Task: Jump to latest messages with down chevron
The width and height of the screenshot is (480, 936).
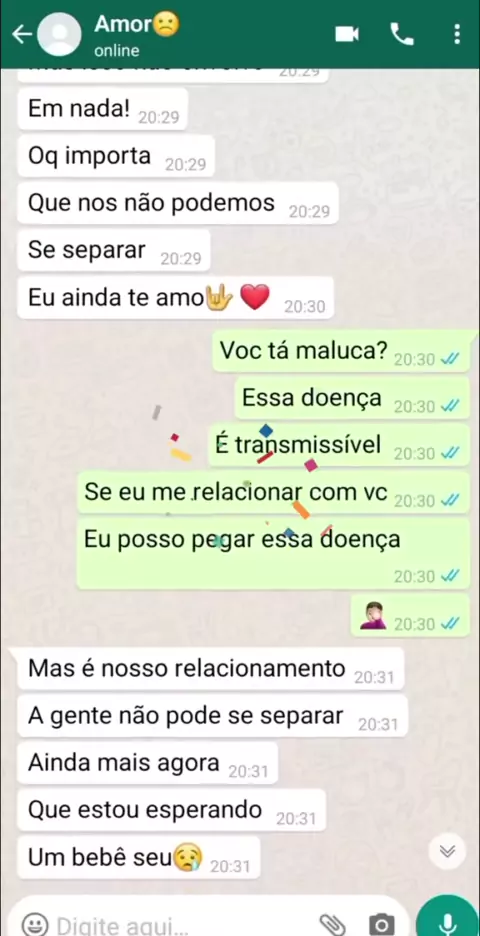Action: 447,851
